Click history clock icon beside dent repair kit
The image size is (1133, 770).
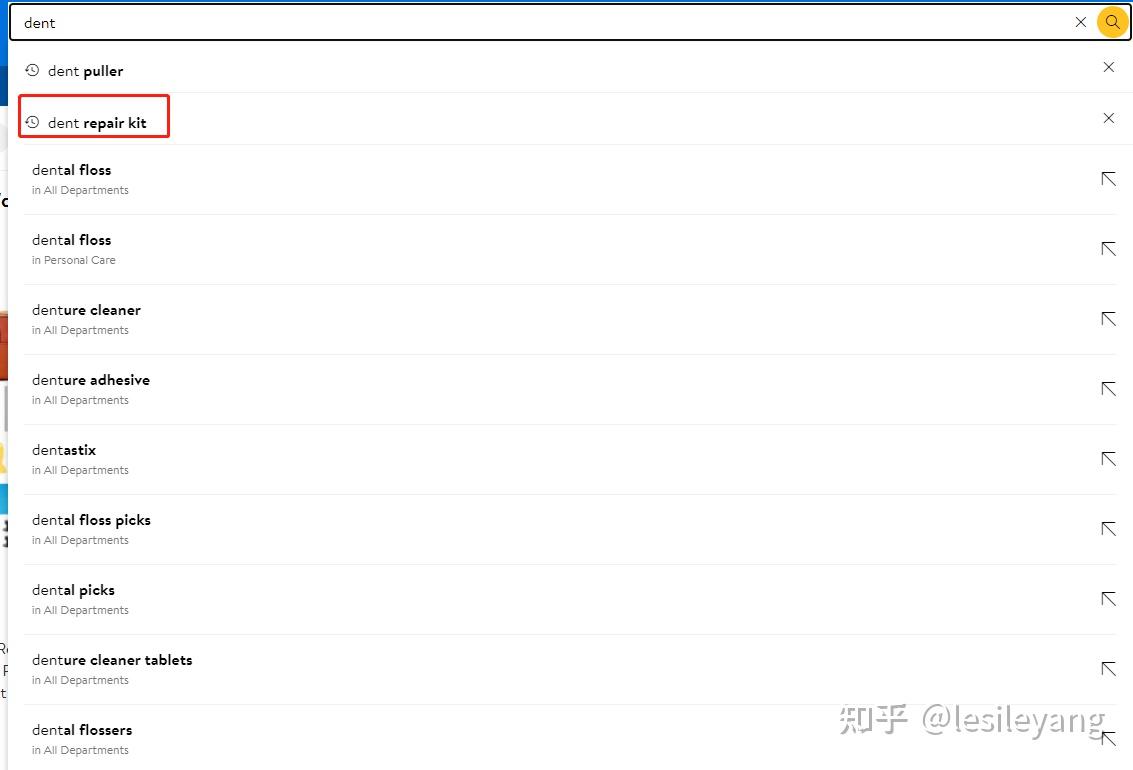32,122
